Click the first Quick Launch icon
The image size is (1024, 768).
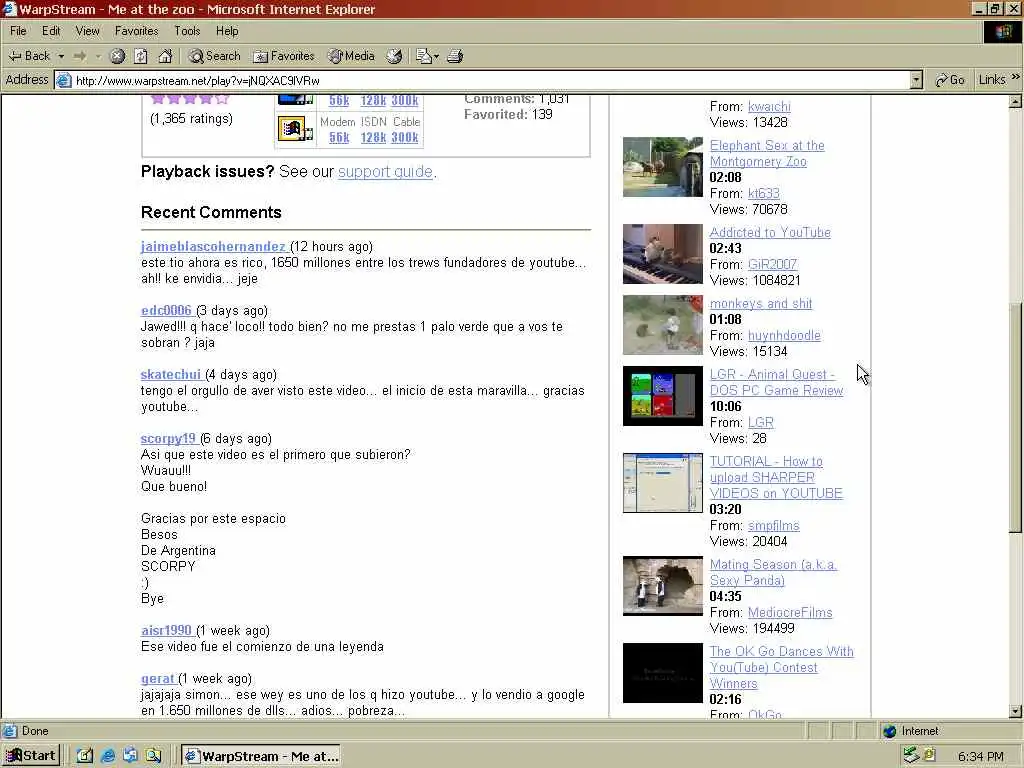pos(85,756)
